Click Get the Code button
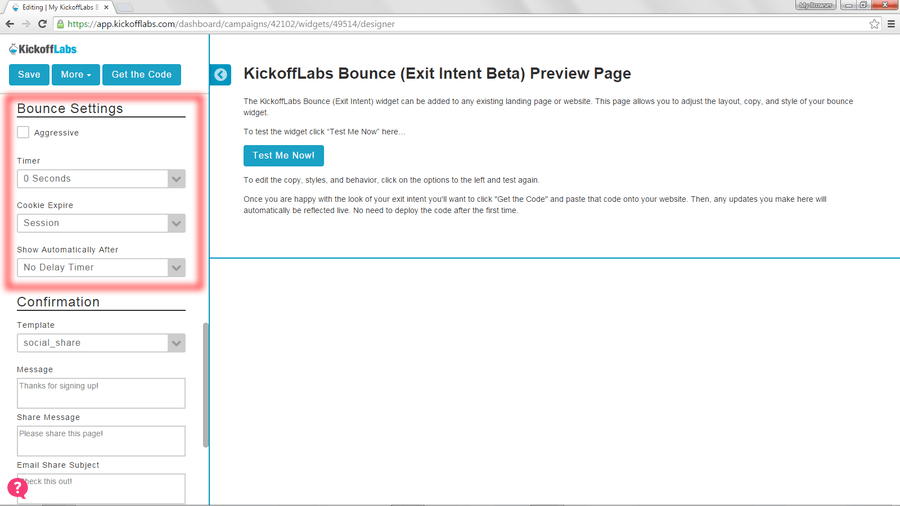Screen dimensions: 900x506 click(x=142, y=75)
